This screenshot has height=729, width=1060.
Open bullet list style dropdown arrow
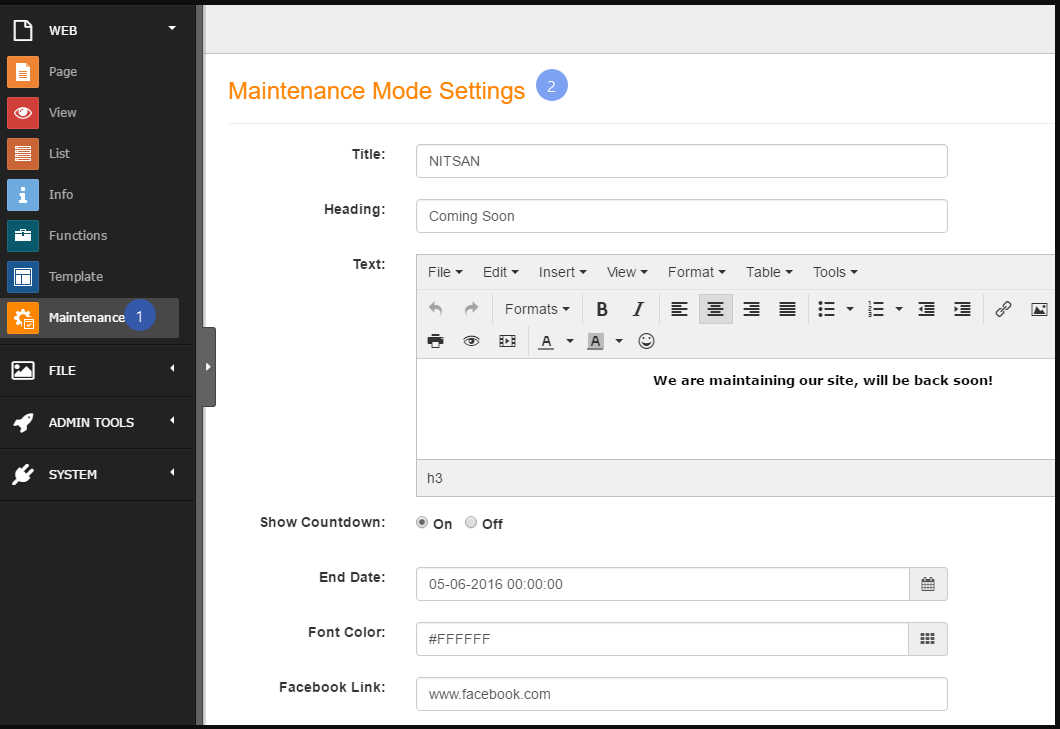point(850,309)
